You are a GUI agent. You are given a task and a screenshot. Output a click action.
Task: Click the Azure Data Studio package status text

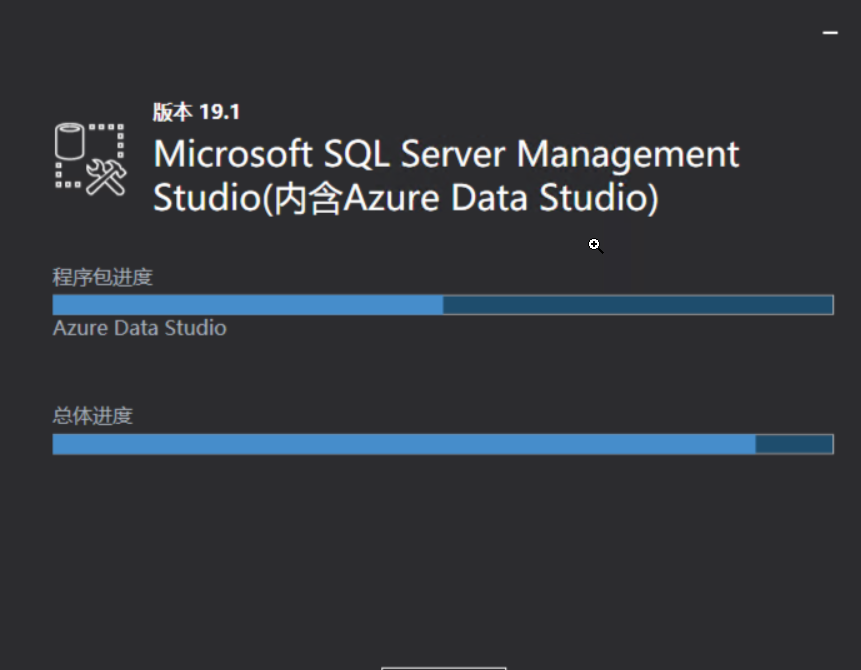[139, 328]
